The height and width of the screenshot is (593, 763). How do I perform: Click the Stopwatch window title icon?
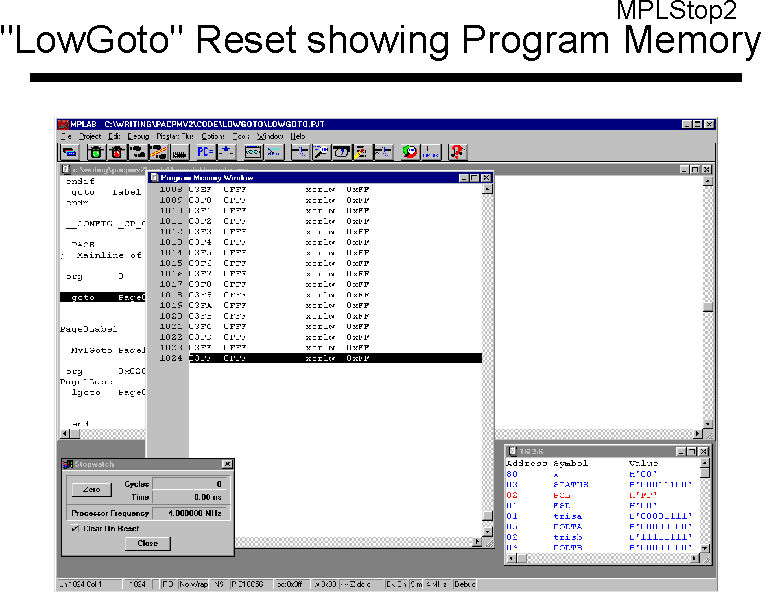[68, 464]
